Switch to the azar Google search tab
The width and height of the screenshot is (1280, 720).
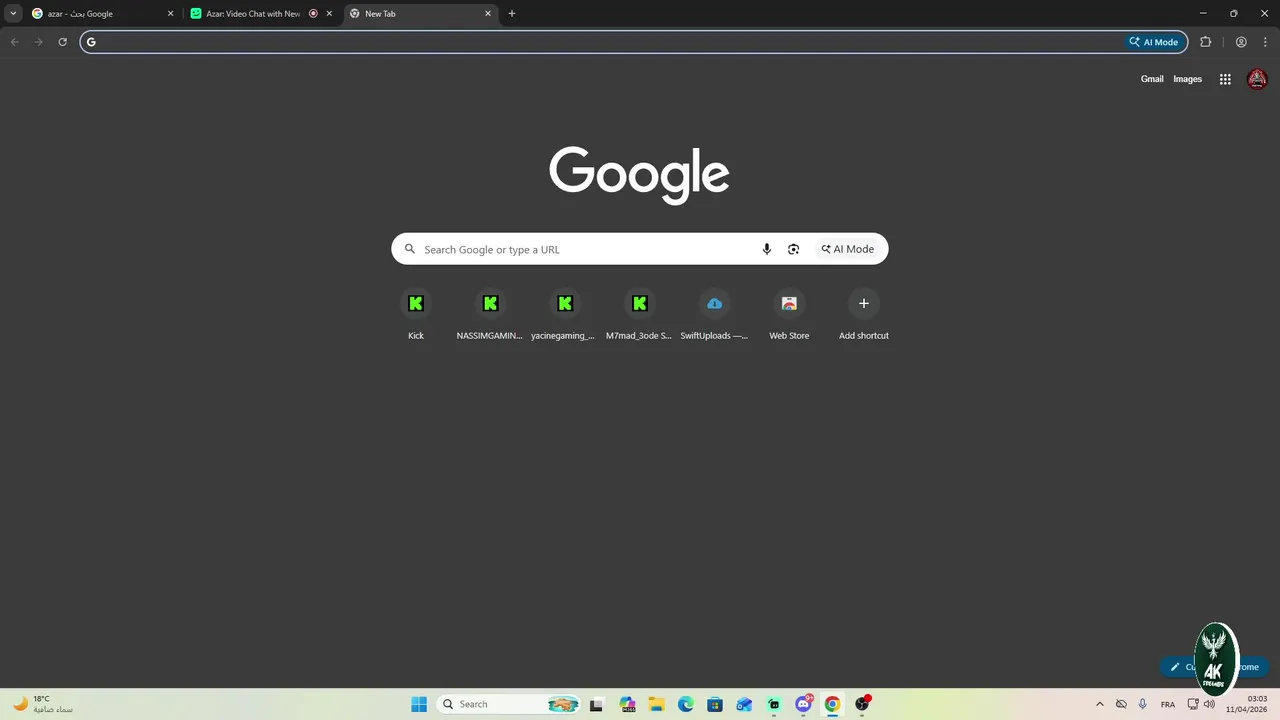point(103,14)
